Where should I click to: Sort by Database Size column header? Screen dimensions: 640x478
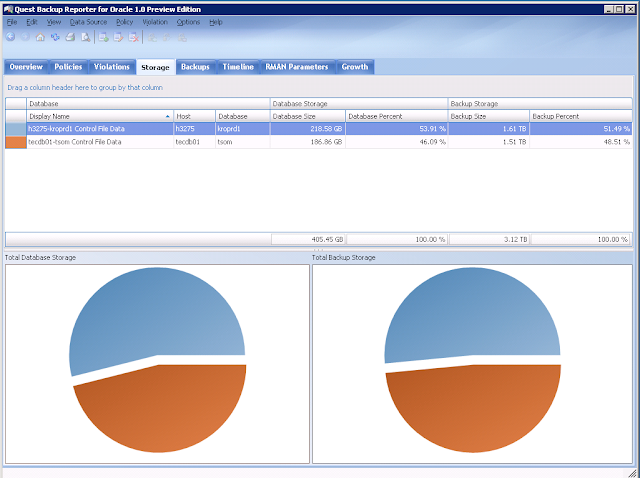coord(307,116)
